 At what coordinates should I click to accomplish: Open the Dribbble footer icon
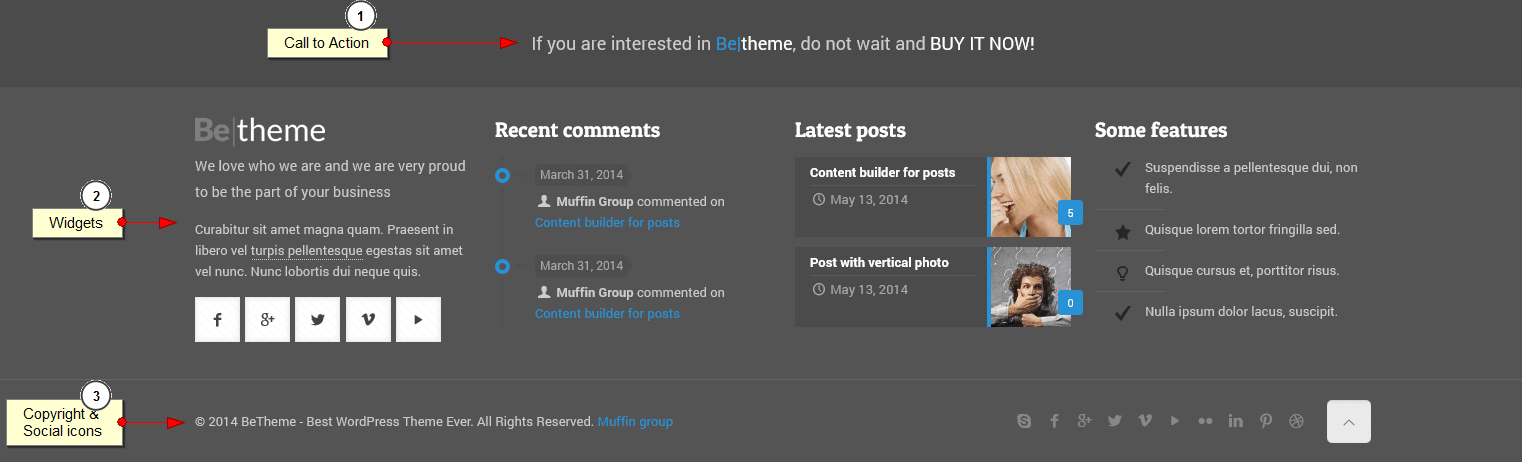(x=1296, y=421)
